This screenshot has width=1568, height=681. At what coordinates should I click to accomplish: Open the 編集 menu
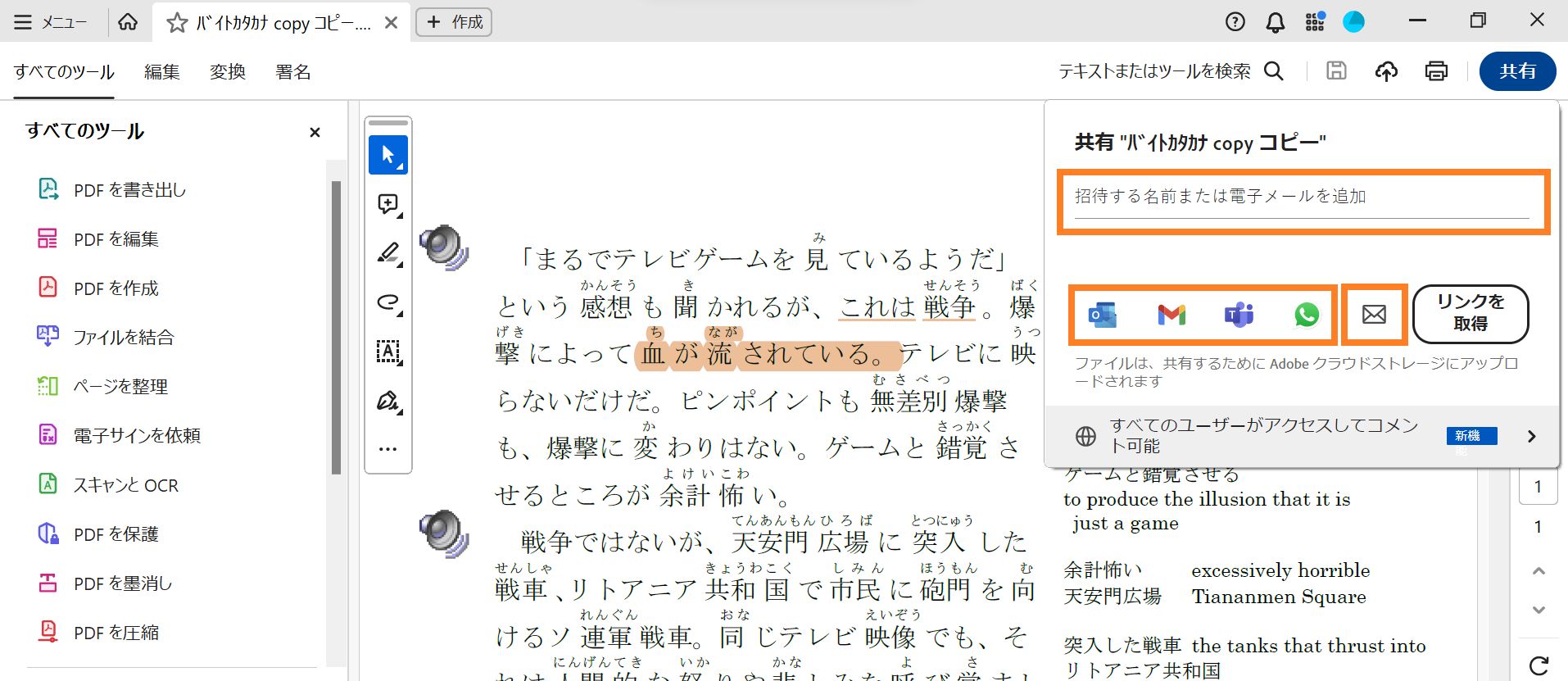coord(162,72)
